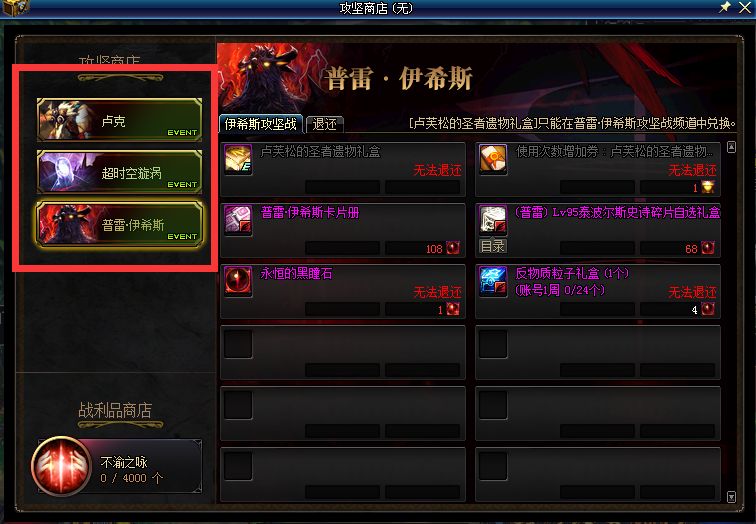Select the 永恒的黑瞳石 item icon
756x524 pixels.
pos(238,281)
